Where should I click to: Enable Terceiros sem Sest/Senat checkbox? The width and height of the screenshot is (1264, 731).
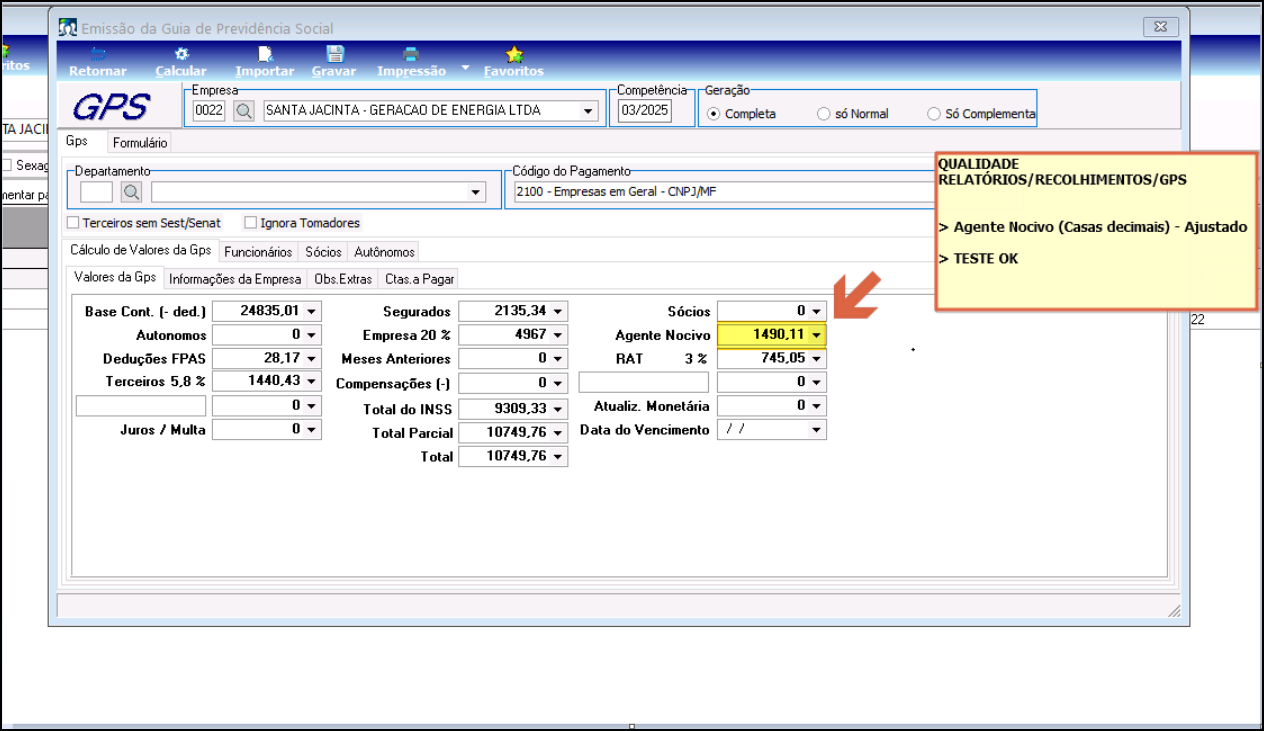pyautogui.click(x=73, y=223)
